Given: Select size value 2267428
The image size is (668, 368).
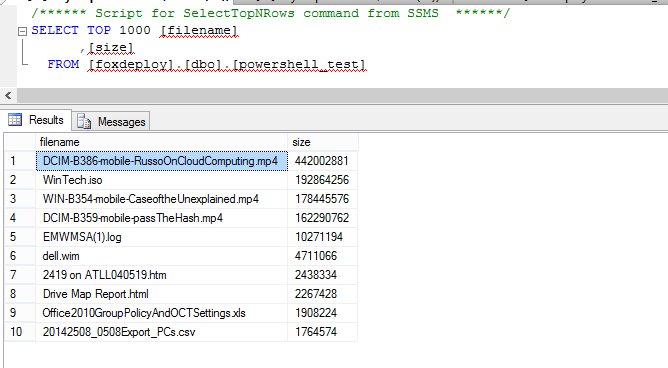Looking at the screenshot, I should pos(322,294).
